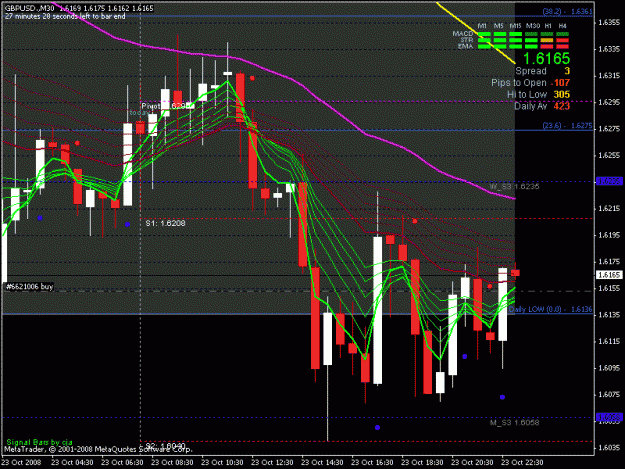The height and width of the screenshot is (469, 625).
Task: Click the 1.6195 price axis label
Action: [x=609, y=235]
